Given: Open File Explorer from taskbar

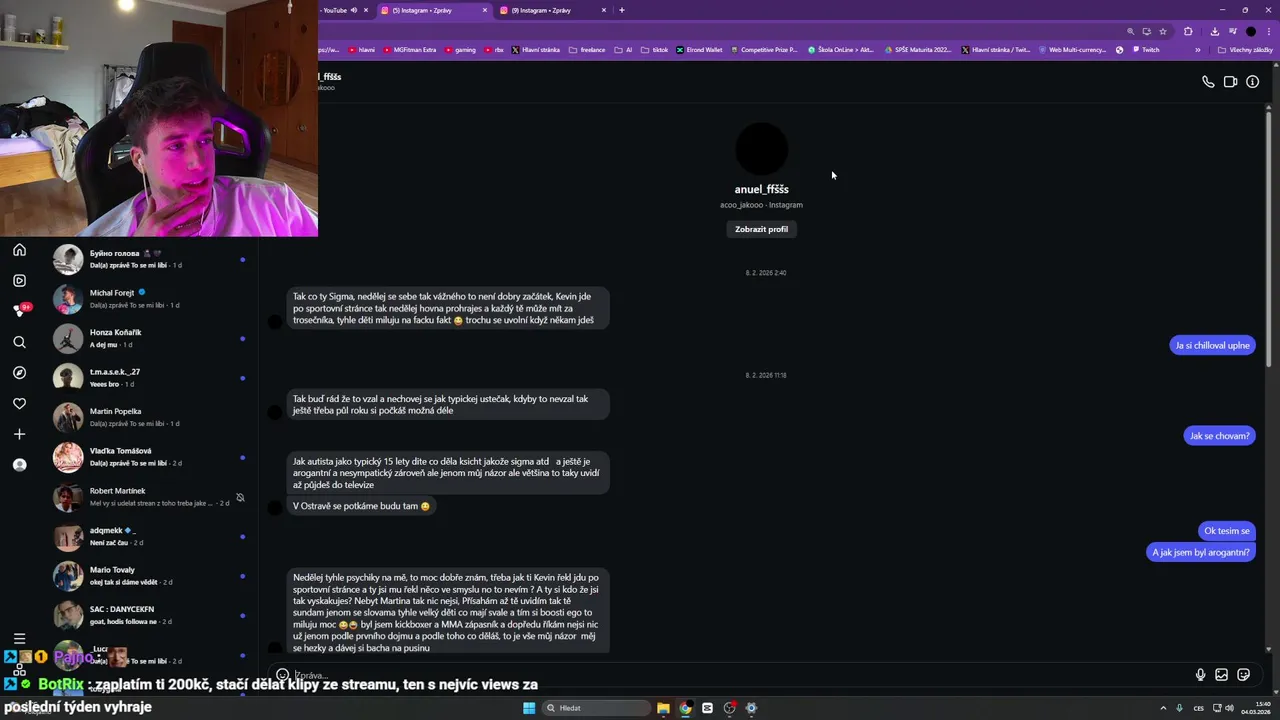Looking at the screenshot, I should point(663,708).
